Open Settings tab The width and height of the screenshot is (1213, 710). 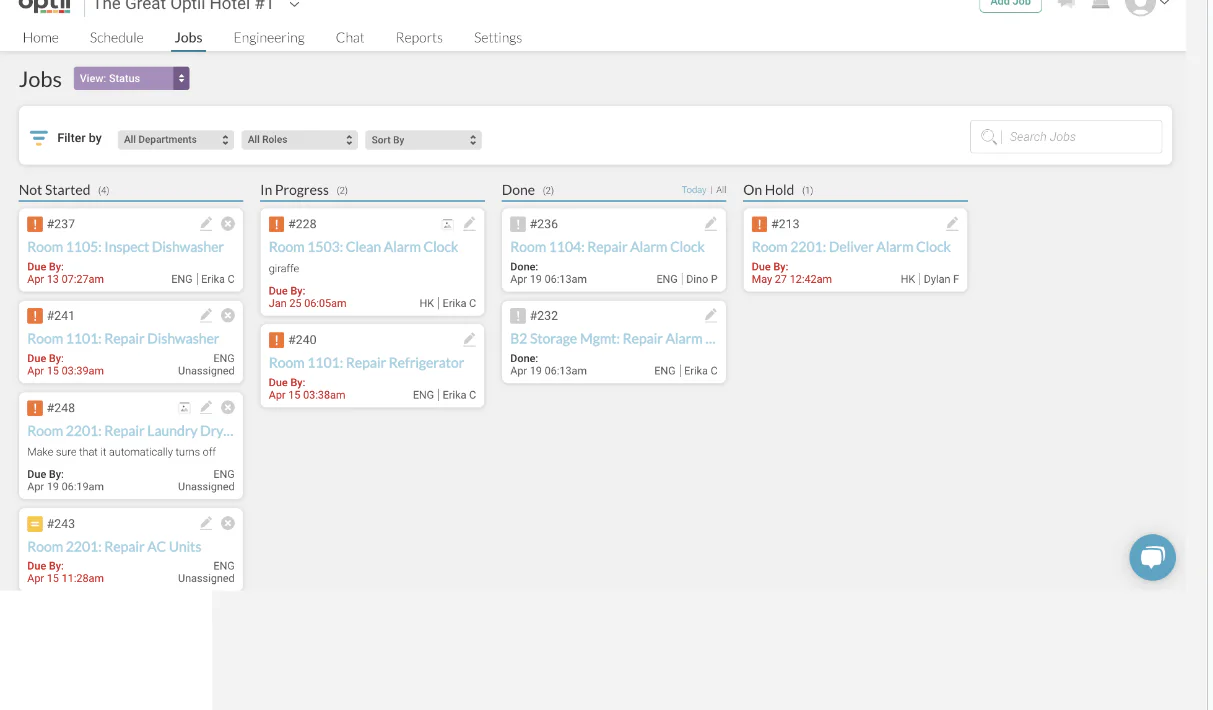[498, 38]
